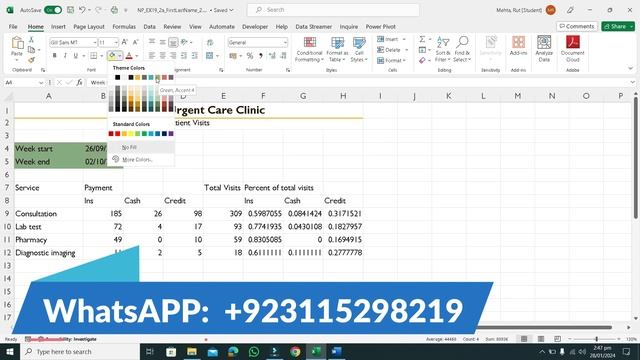Switch to the Insert tab
Image resolution: width=640 pixels, height=360 pixels.
click(58, 27)
